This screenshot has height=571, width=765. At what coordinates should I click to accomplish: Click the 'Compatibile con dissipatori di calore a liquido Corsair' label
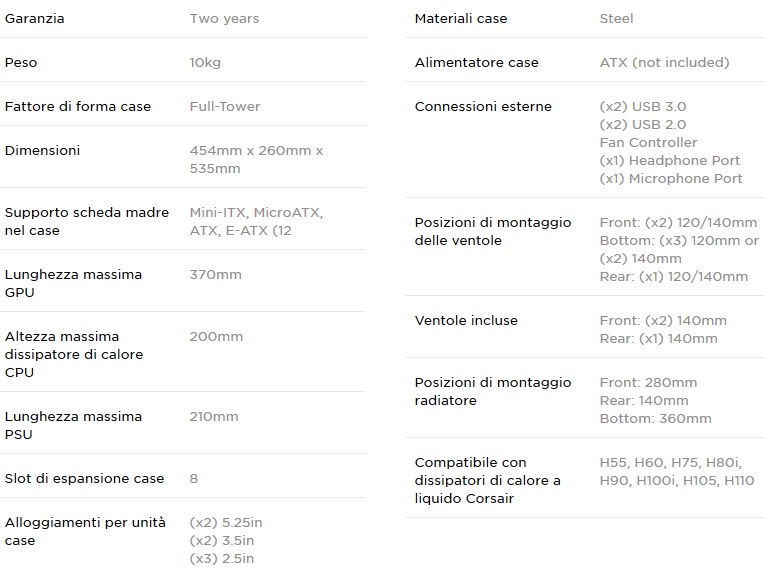tap(488, 480)
